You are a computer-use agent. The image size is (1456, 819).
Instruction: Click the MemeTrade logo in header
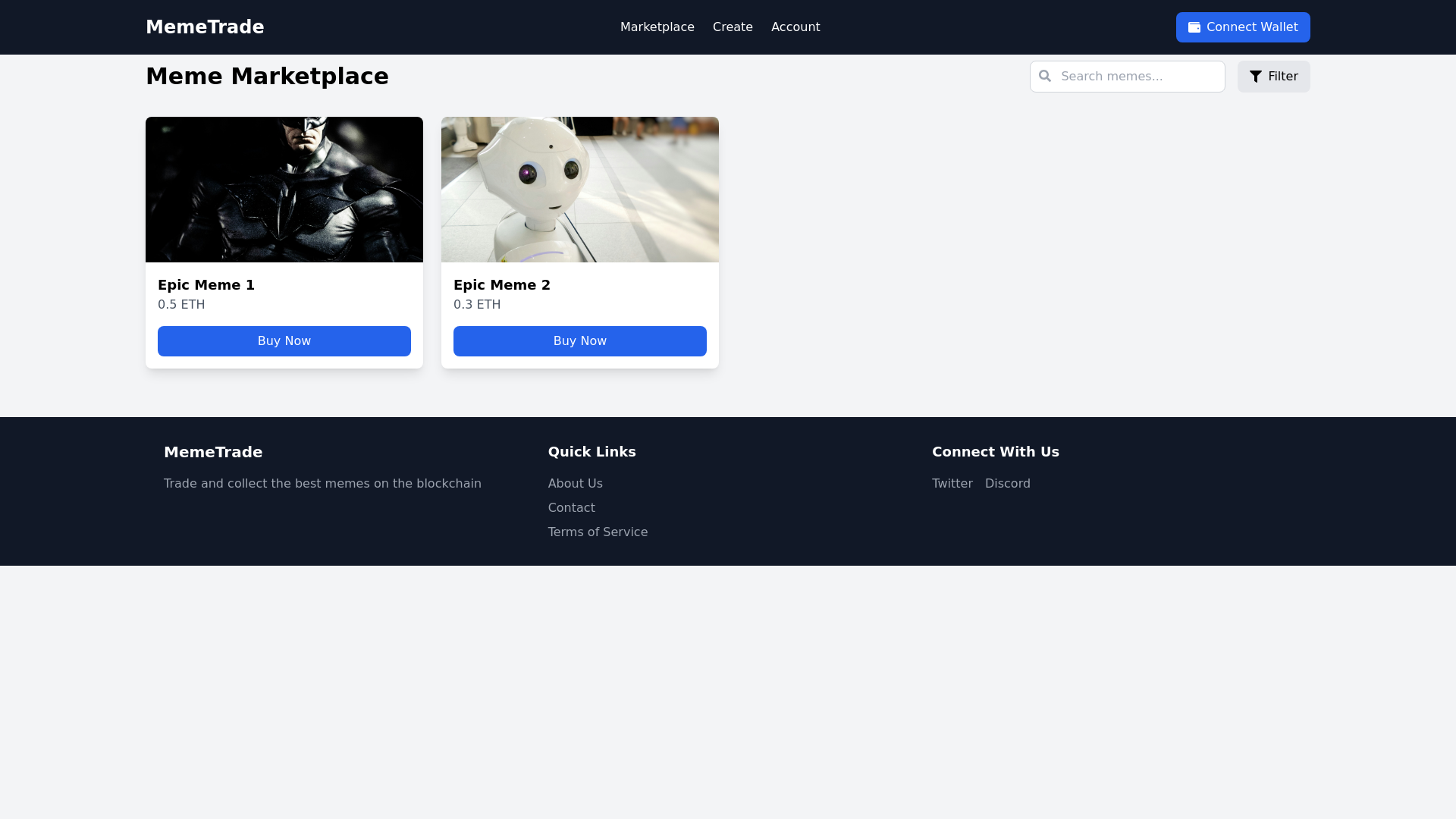tap(205, 27)
